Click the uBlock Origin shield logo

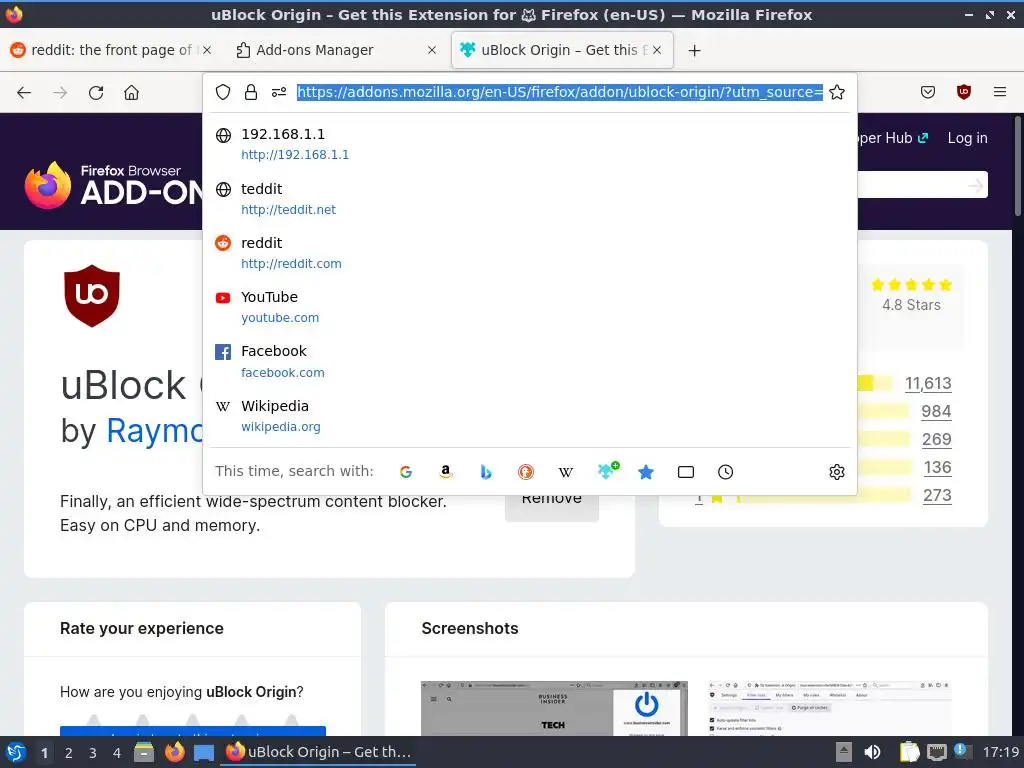(91, 296)
